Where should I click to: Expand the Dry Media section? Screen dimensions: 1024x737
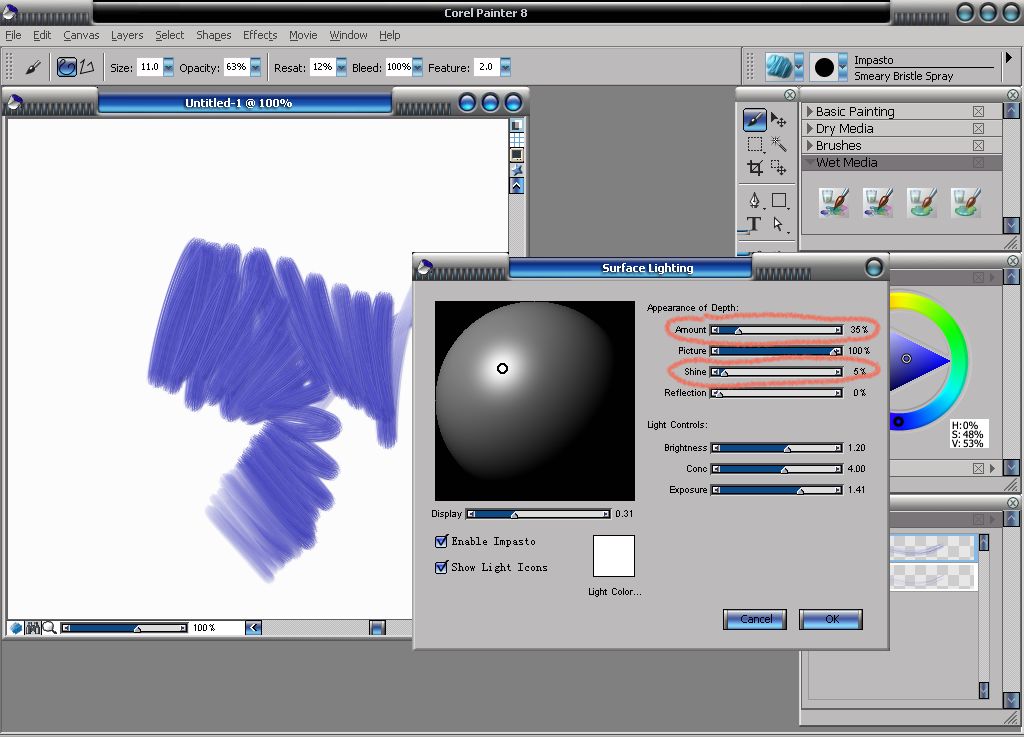(x=810, y=129)
